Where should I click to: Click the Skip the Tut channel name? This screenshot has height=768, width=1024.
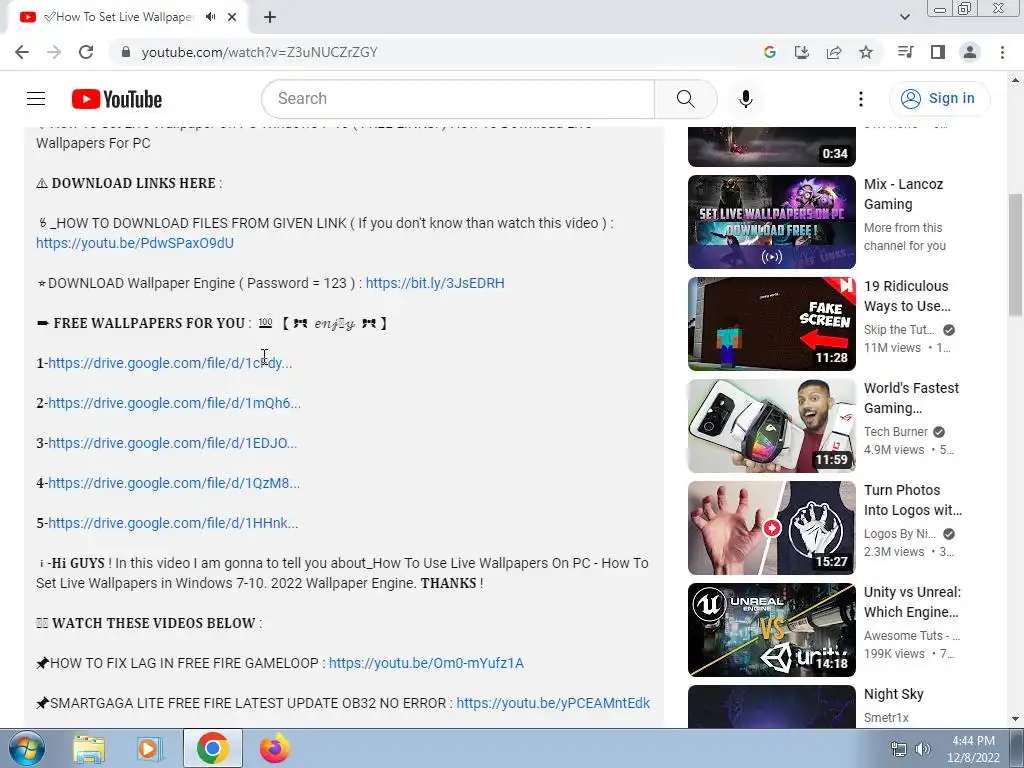click(899, 330)
